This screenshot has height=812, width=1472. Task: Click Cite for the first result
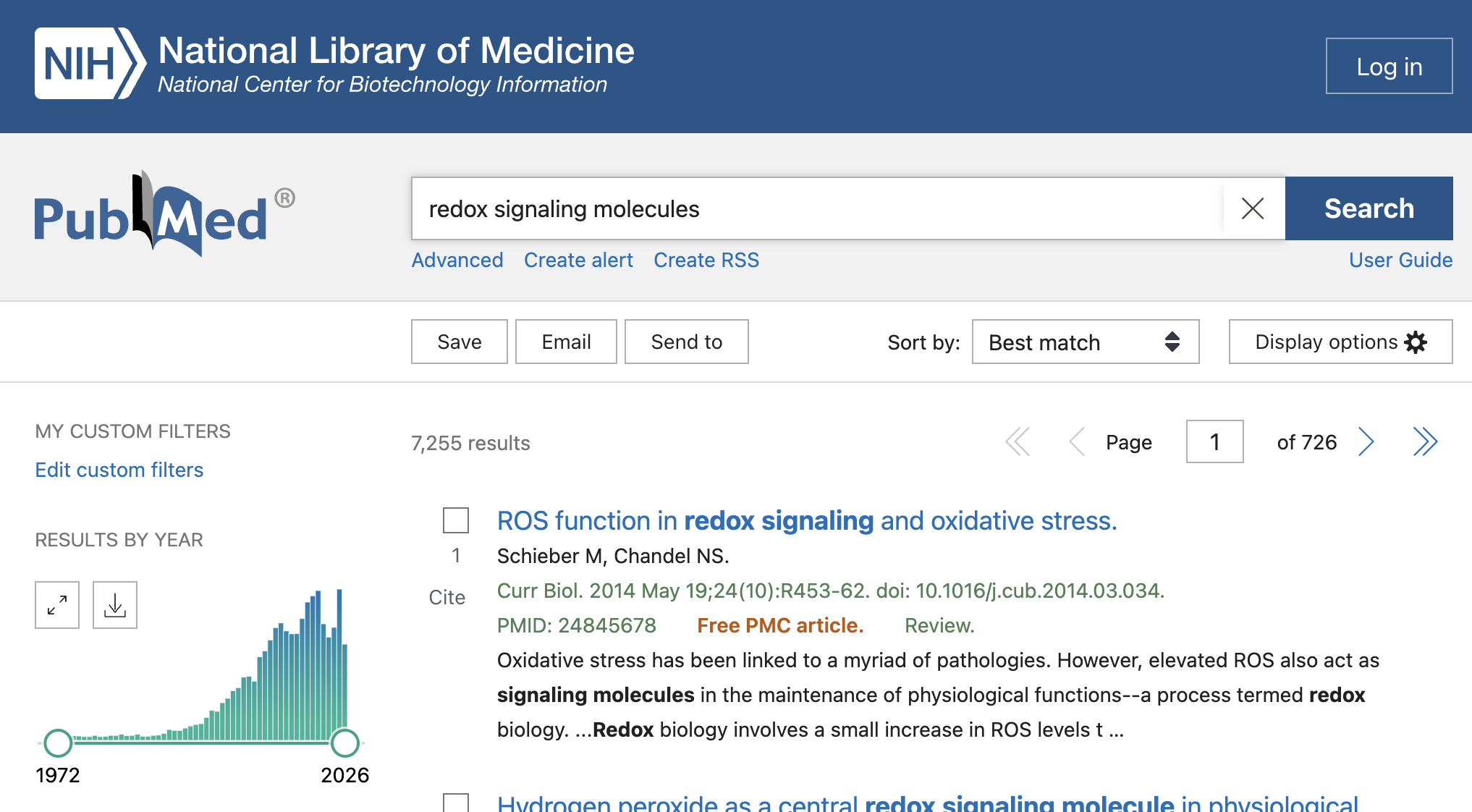[x=447, y=597]
